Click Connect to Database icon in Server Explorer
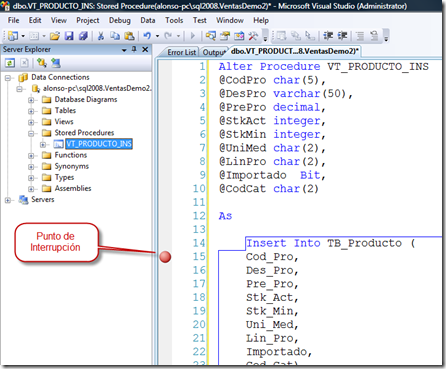This screenshot has width=446, height=369. (42, 63)
